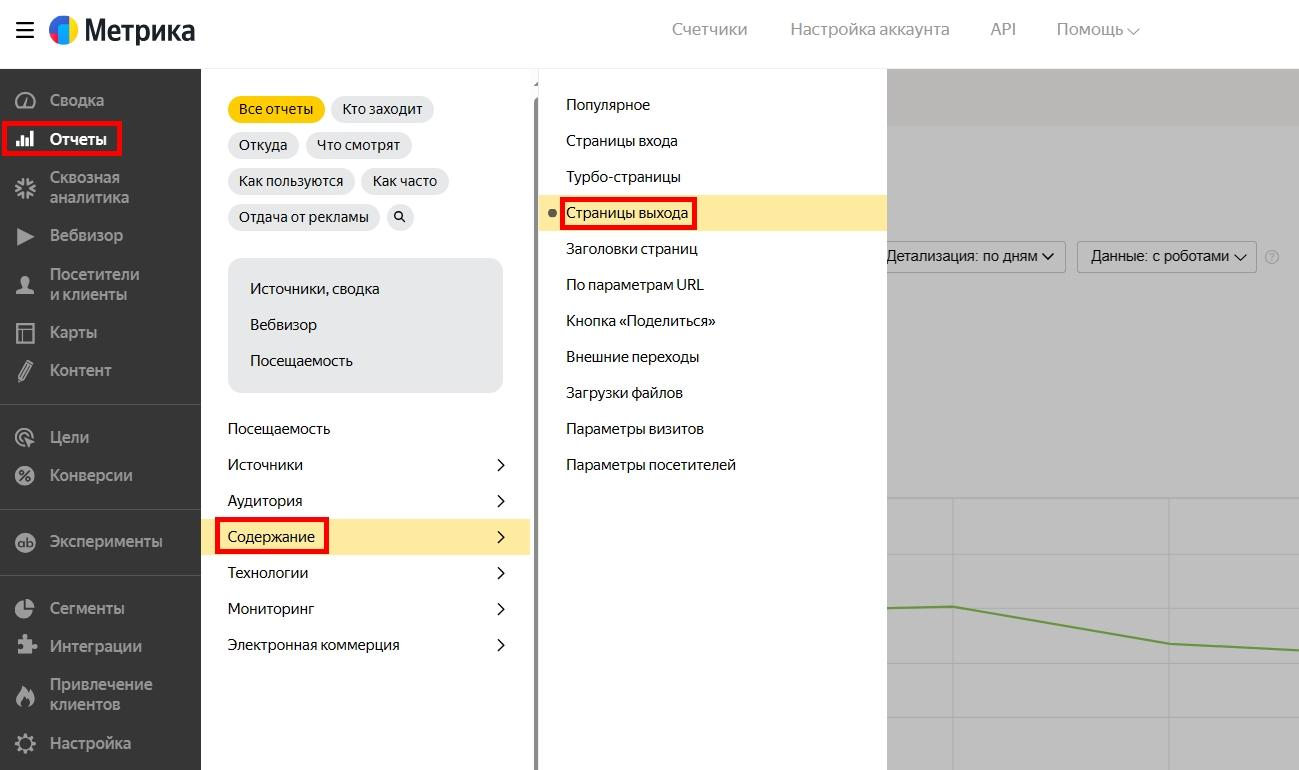Go to Настройка аккаунта in the header
Image resolution: width=1299 pixels, height=770 pixels.
pyautogui.click(x=870, y=29)
